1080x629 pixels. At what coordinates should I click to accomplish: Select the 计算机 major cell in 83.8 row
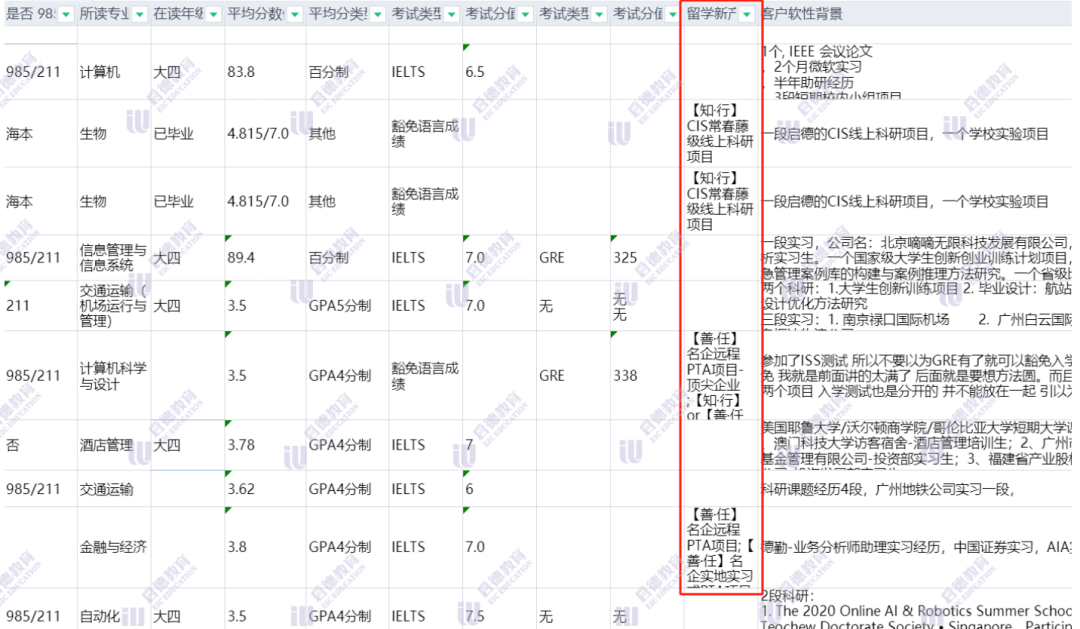click(x=114, y=72)
